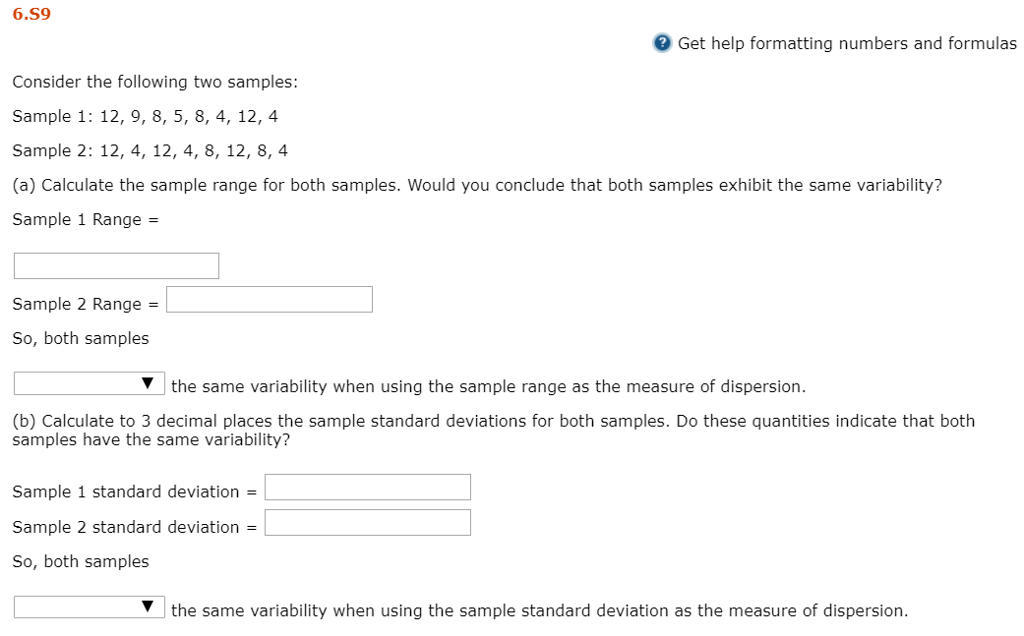Open the part (b) variability dropdown
Screen dimensions: 1024x636
click(88, 606)
